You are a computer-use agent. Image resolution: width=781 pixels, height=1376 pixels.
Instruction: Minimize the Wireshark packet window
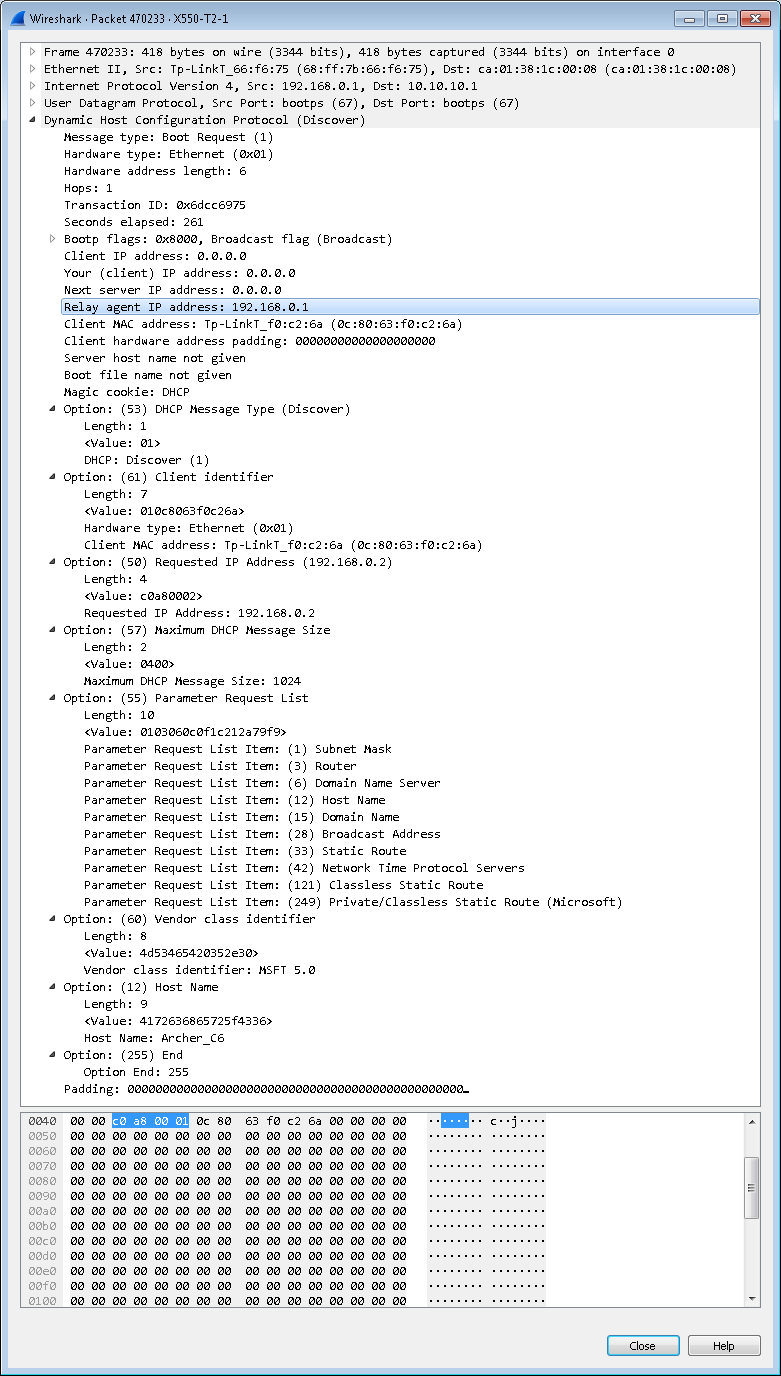click(x=690, y=18)
